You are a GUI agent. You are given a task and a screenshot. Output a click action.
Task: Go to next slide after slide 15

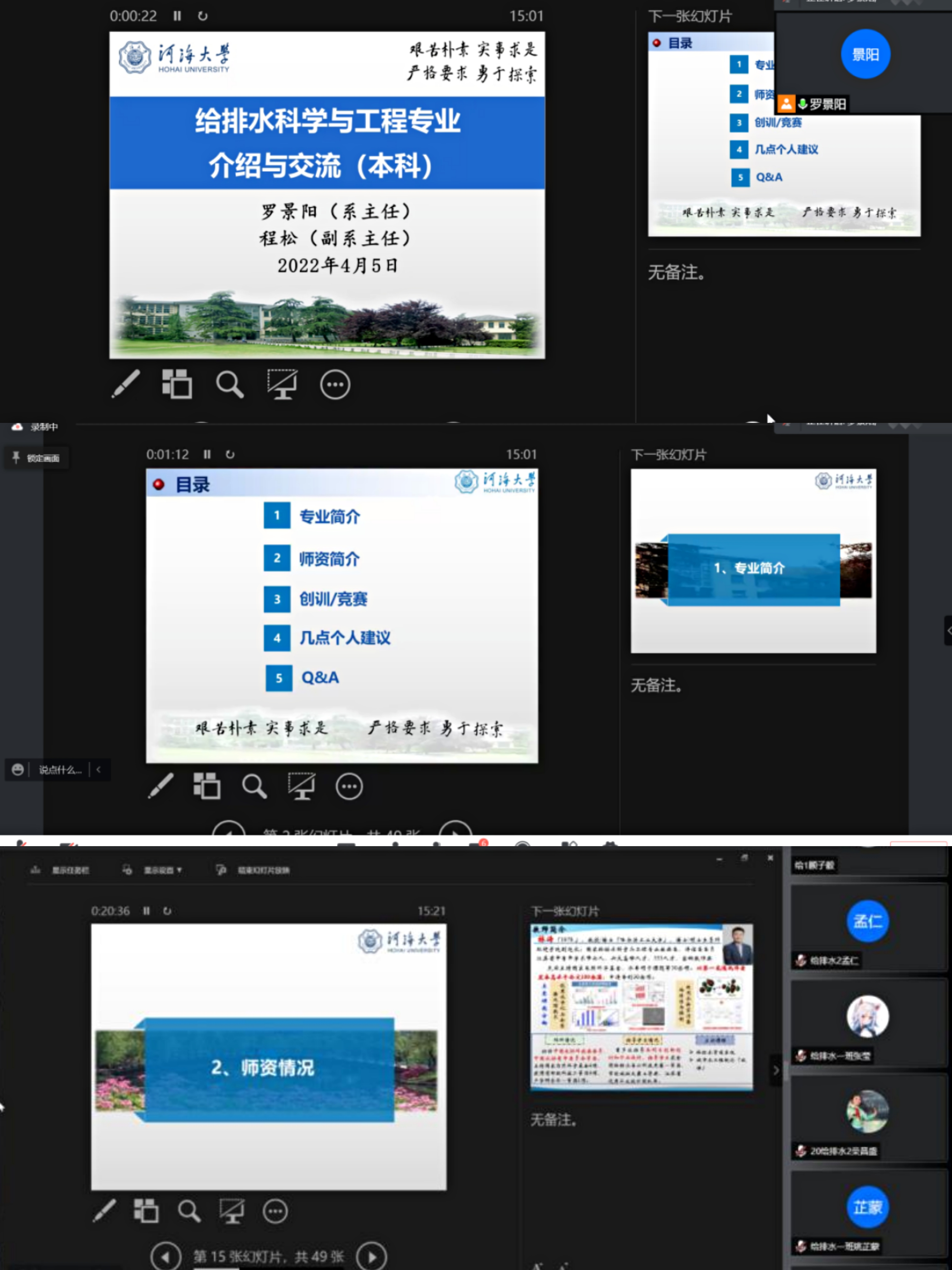coord(372,1257)
